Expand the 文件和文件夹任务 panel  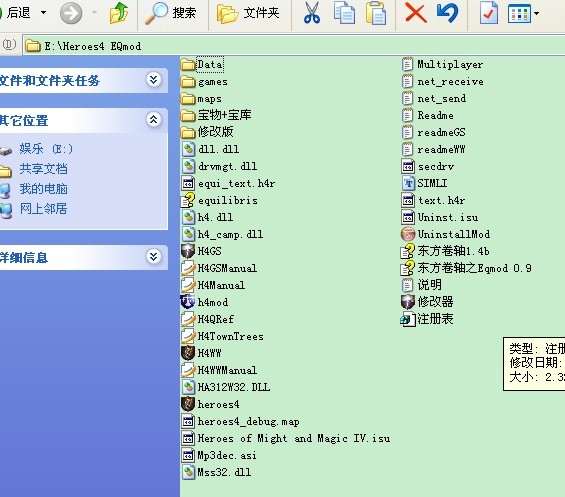(154, 80)
